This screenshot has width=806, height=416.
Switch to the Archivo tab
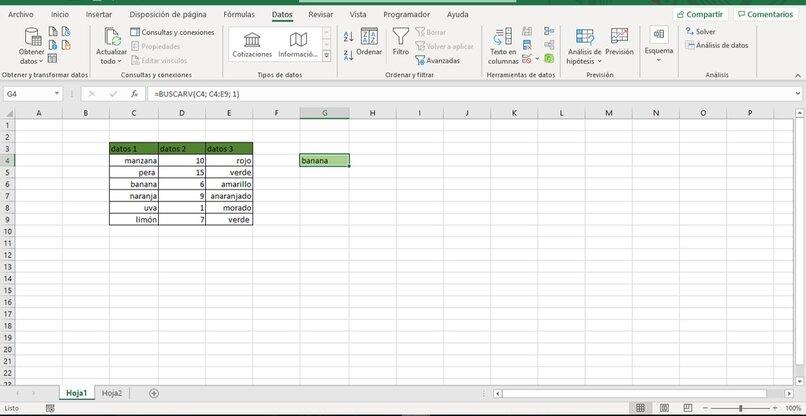[21, 14]
